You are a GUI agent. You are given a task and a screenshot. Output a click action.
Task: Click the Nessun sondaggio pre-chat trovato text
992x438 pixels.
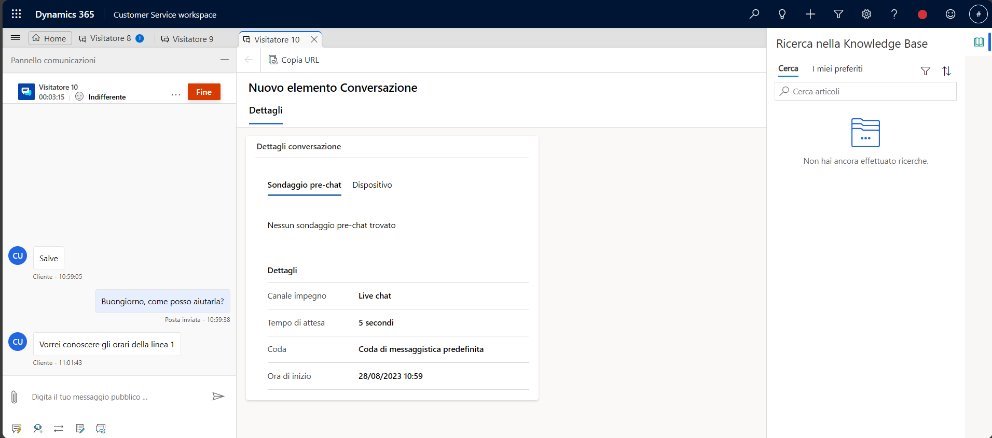pyautogui.click(x=332, y=225)
